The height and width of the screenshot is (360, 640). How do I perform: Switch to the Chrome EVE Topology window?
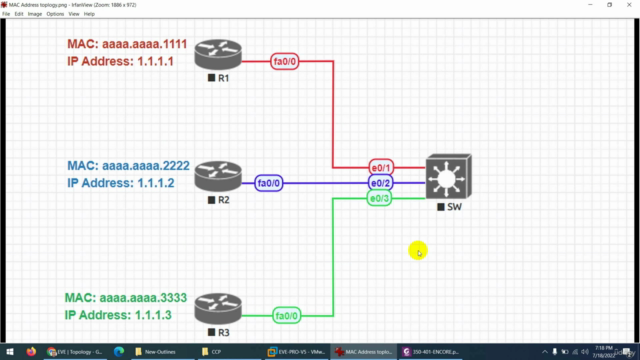[75, 351]
